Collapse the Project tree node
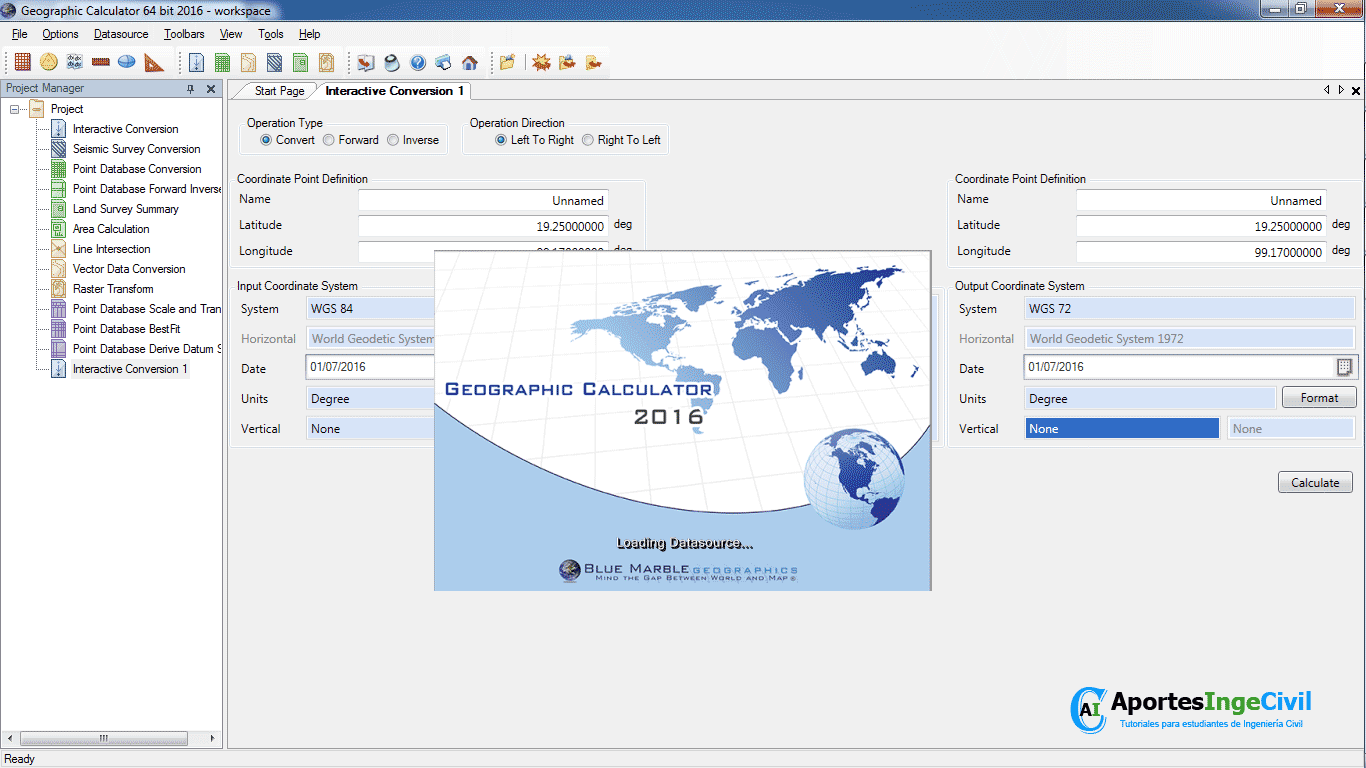 click(15, 109)
